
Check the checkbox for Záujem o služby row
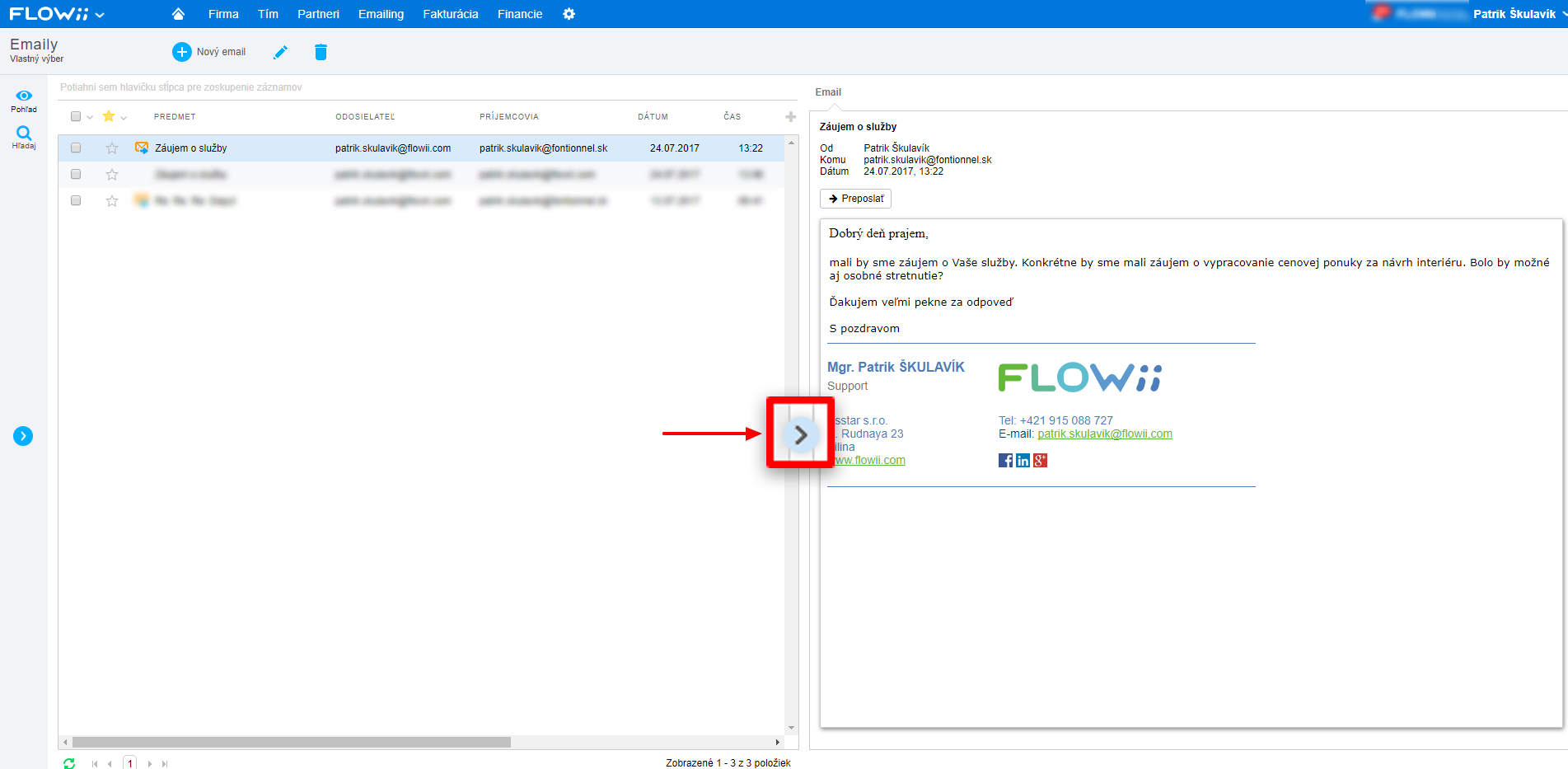pyautogui.click(x=76, y=148)
